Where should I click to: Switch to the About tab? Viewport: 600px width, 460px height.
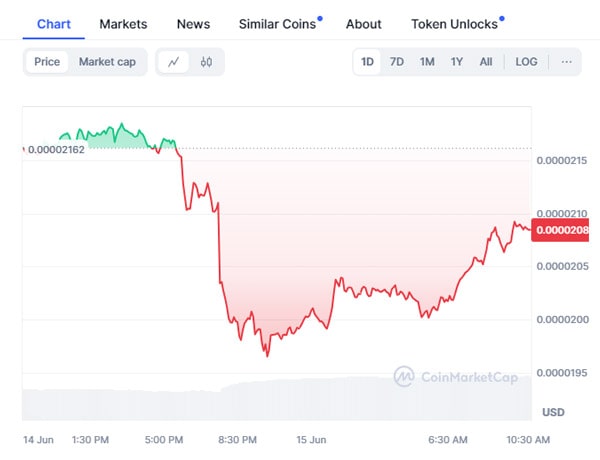[x=363, y=24]
